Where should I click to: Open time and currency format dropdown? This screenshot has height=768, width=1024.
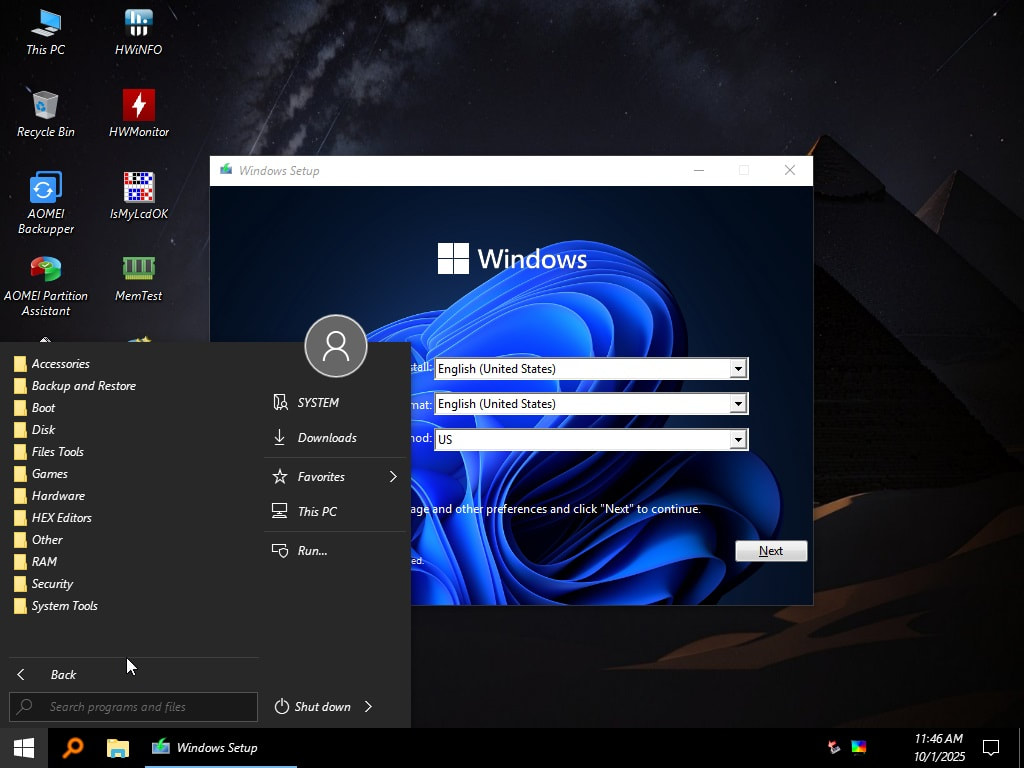738,404
